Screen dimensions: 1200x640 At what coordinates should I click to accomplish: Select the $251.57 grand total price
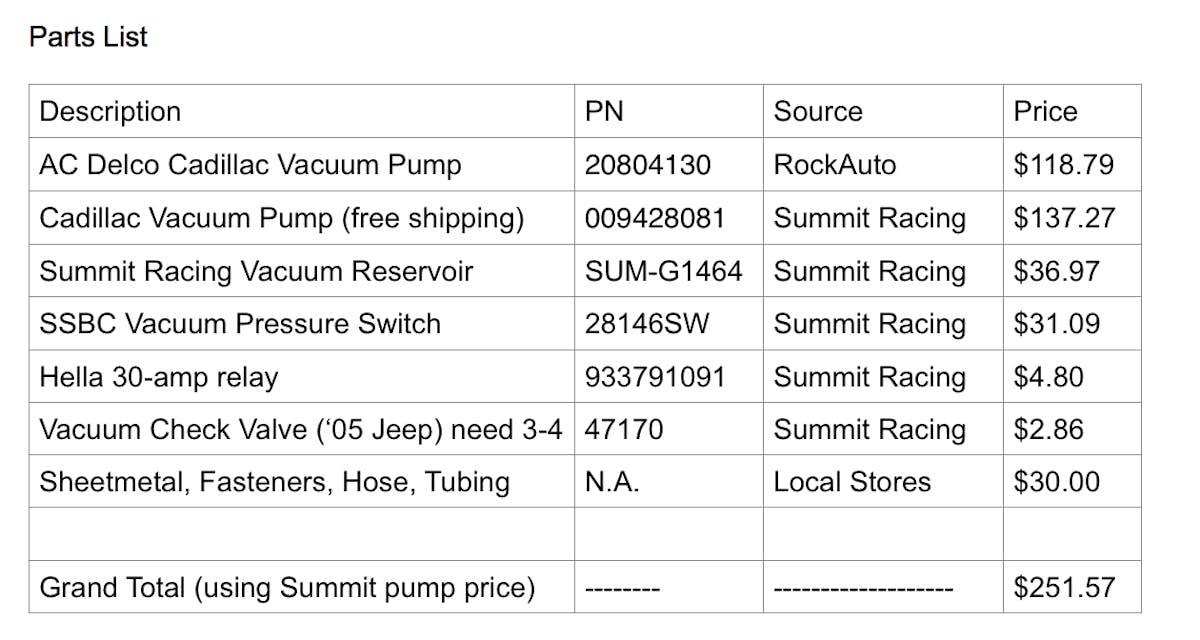pyautogui.click(x=1063, y=587)
